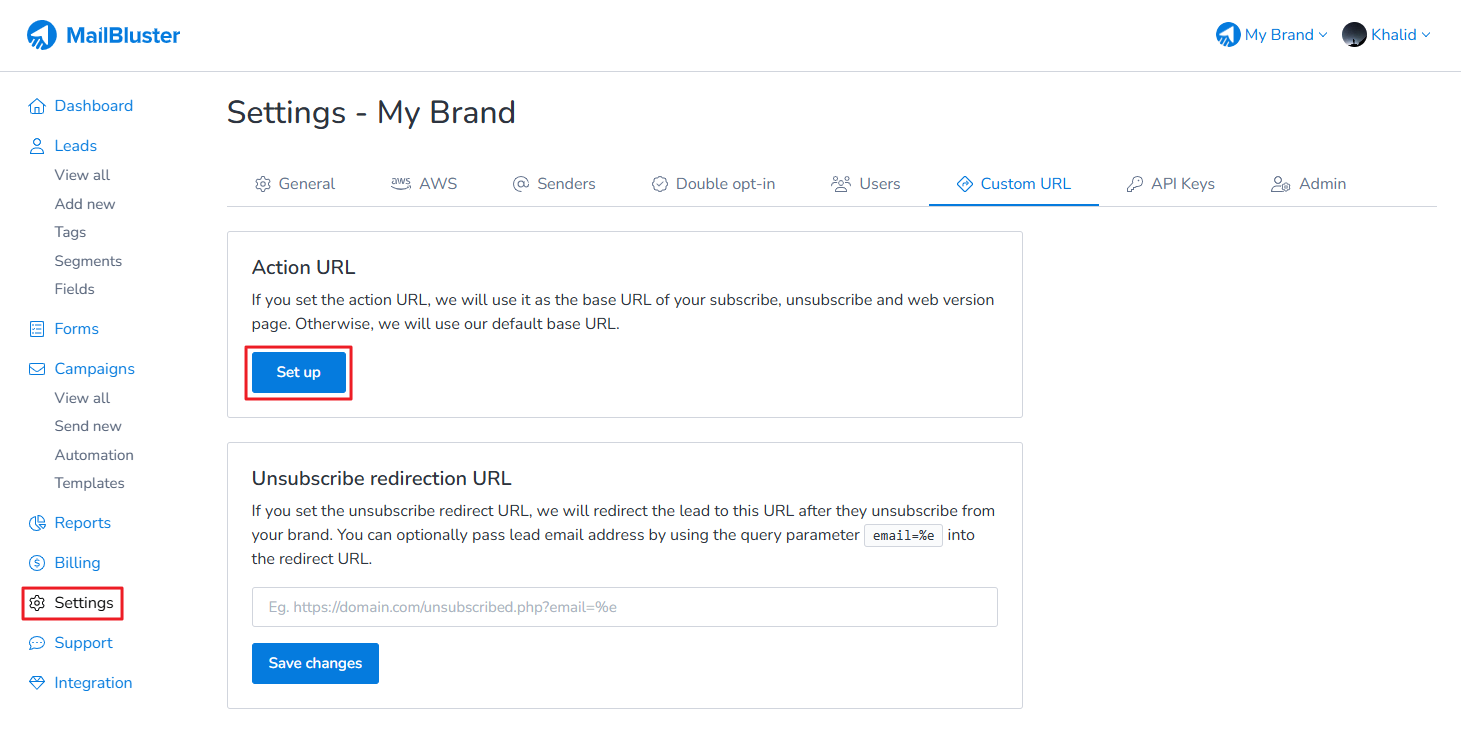1461x749 pixels.
Task: Switch to the AWS settings tab
Action: (424, 184)
